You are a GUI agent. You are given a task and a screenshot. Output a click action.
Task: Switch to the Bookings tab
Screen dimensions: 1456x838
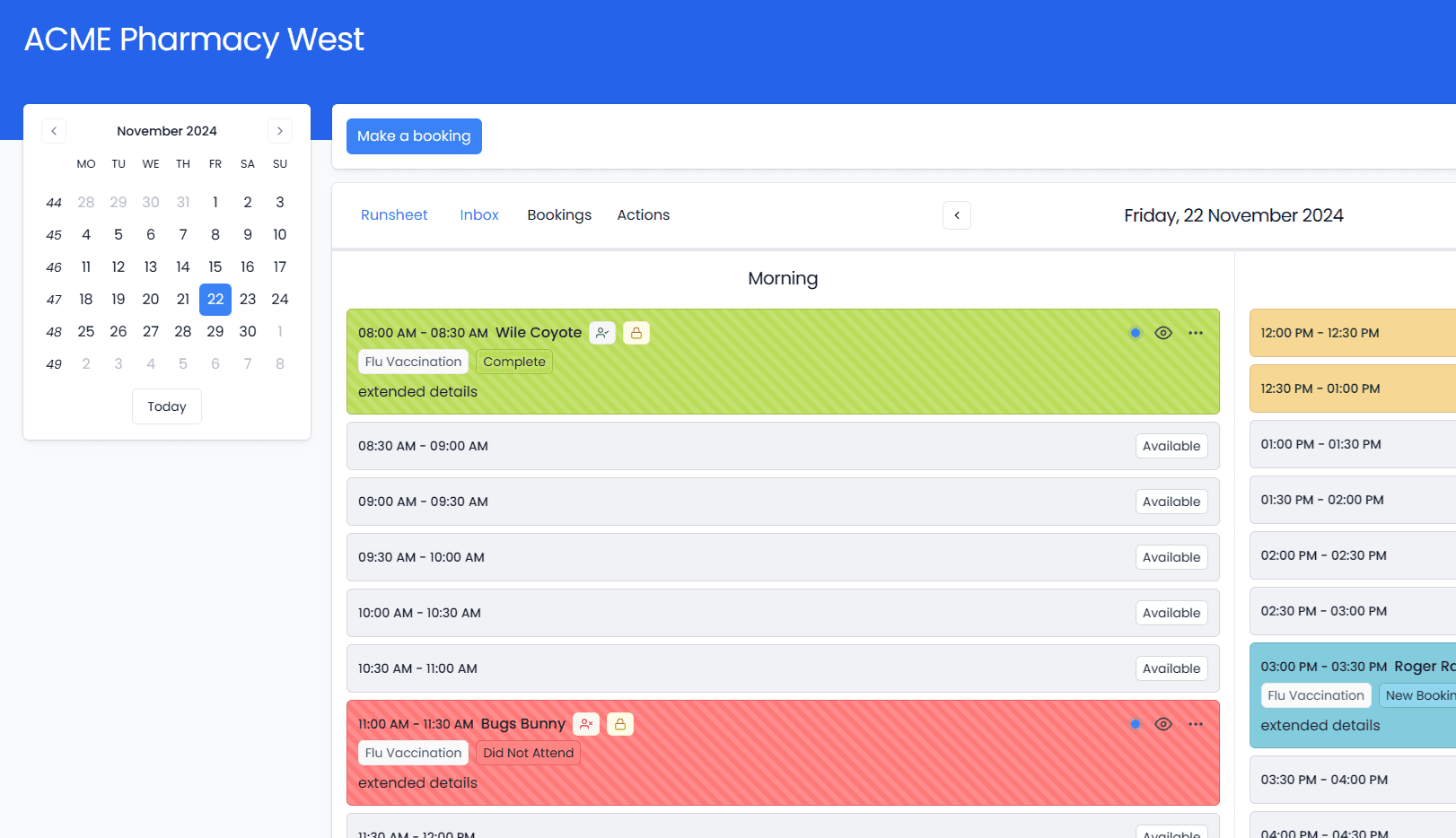(559, 214)
